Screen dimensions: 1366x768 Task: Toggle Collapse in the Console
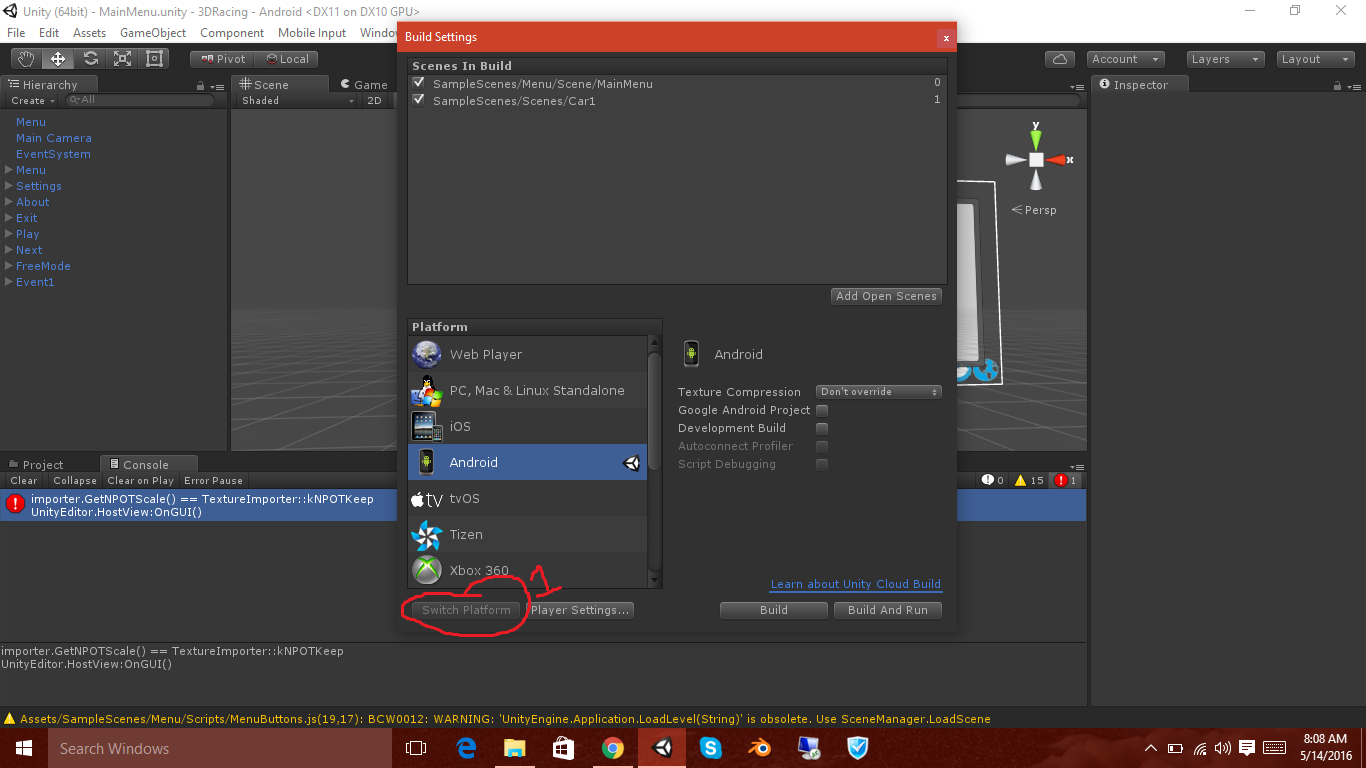click(x=75, y=481)
